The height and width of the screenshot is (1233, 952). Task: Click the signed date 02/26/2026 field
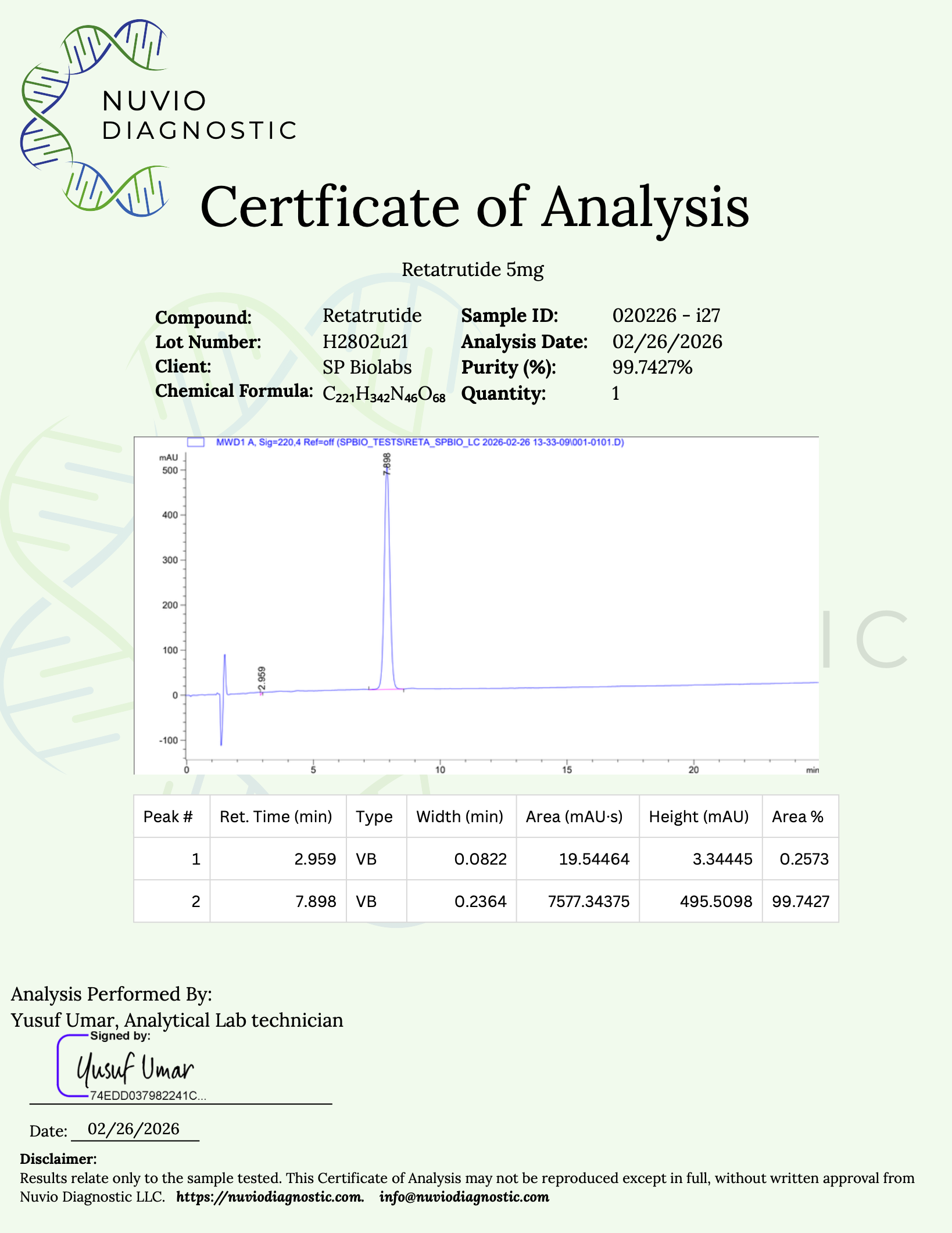click(x=134, y=1129)
